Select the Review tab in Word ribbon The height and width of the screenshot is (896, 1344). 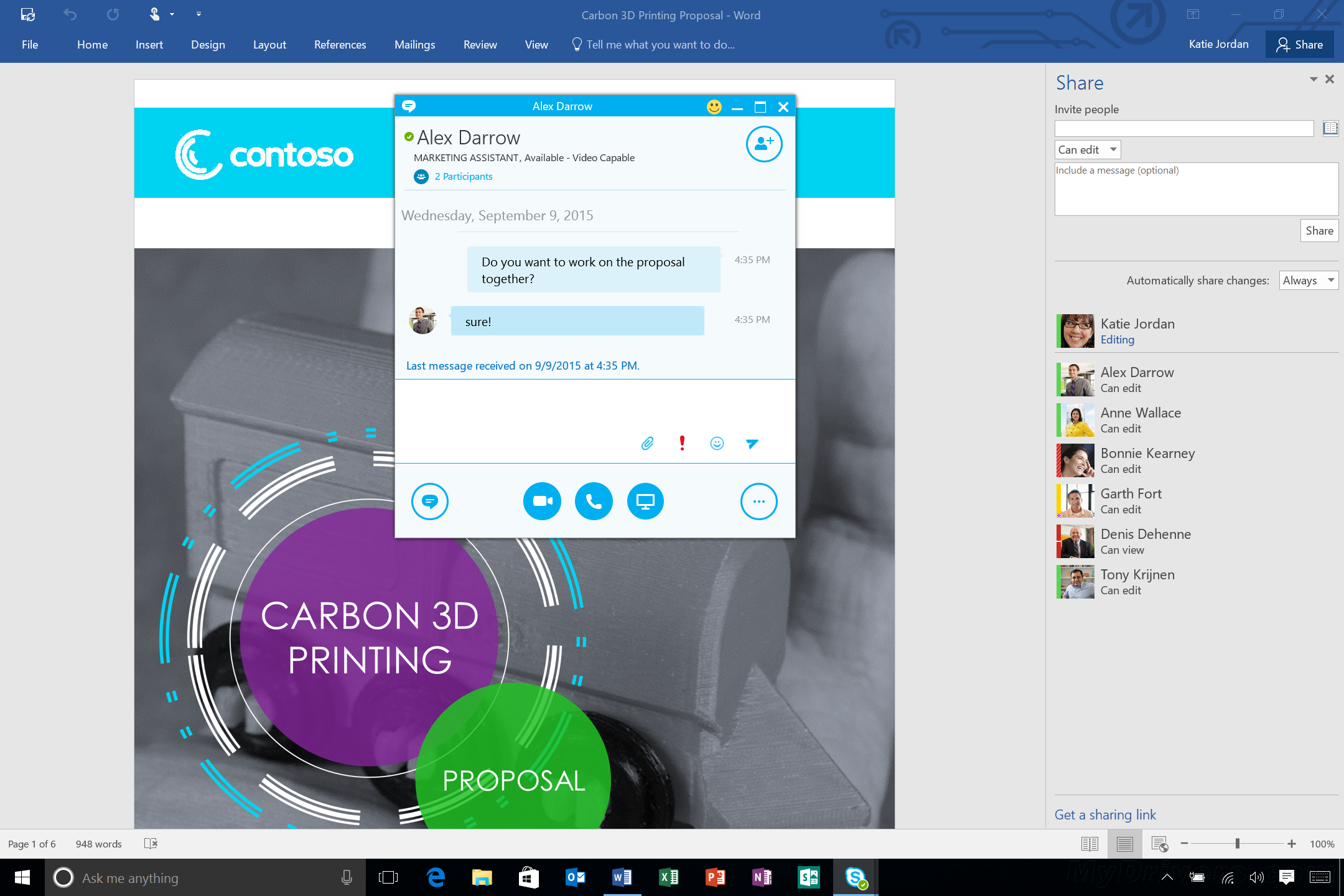pyautogui.click(x=480, y=43)
